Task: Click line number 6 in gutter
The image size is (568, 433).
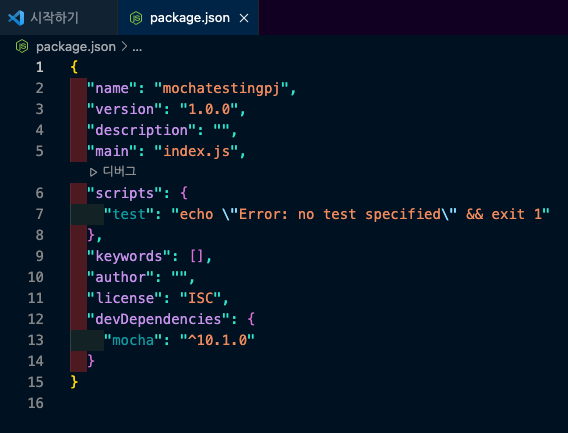Action: coord(39,193)
